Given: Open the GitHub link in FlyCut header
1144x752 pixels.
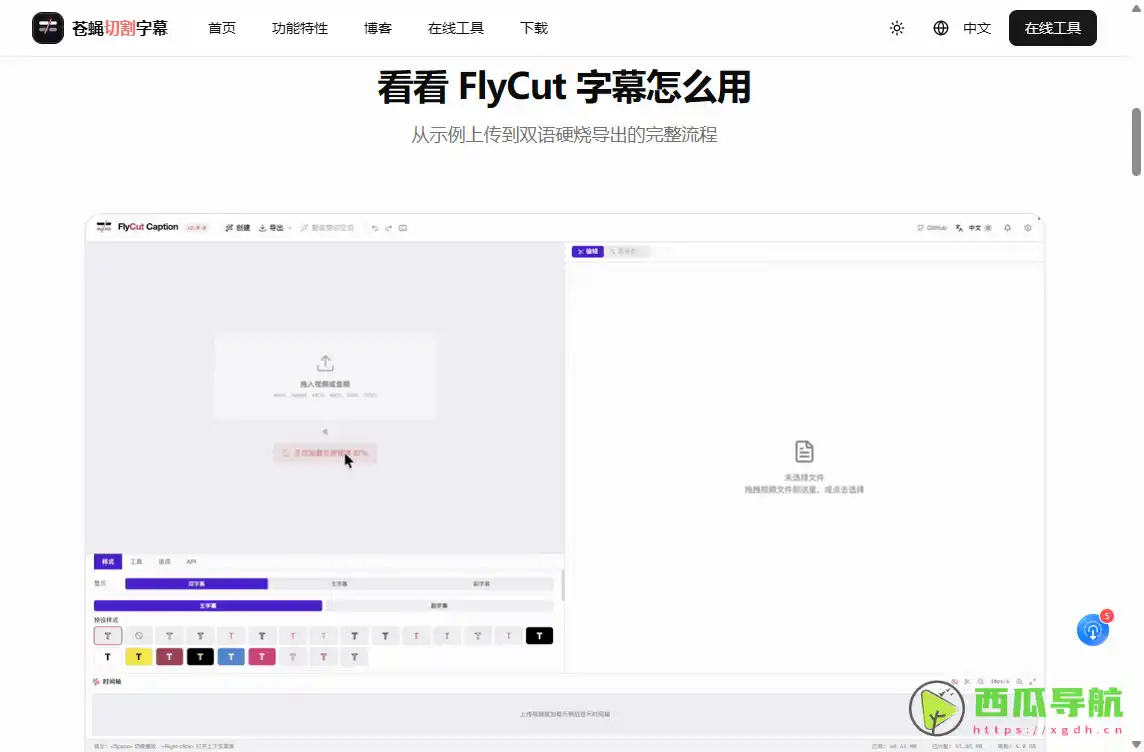Looking at the screenshot, I should [x=932, y=228].
